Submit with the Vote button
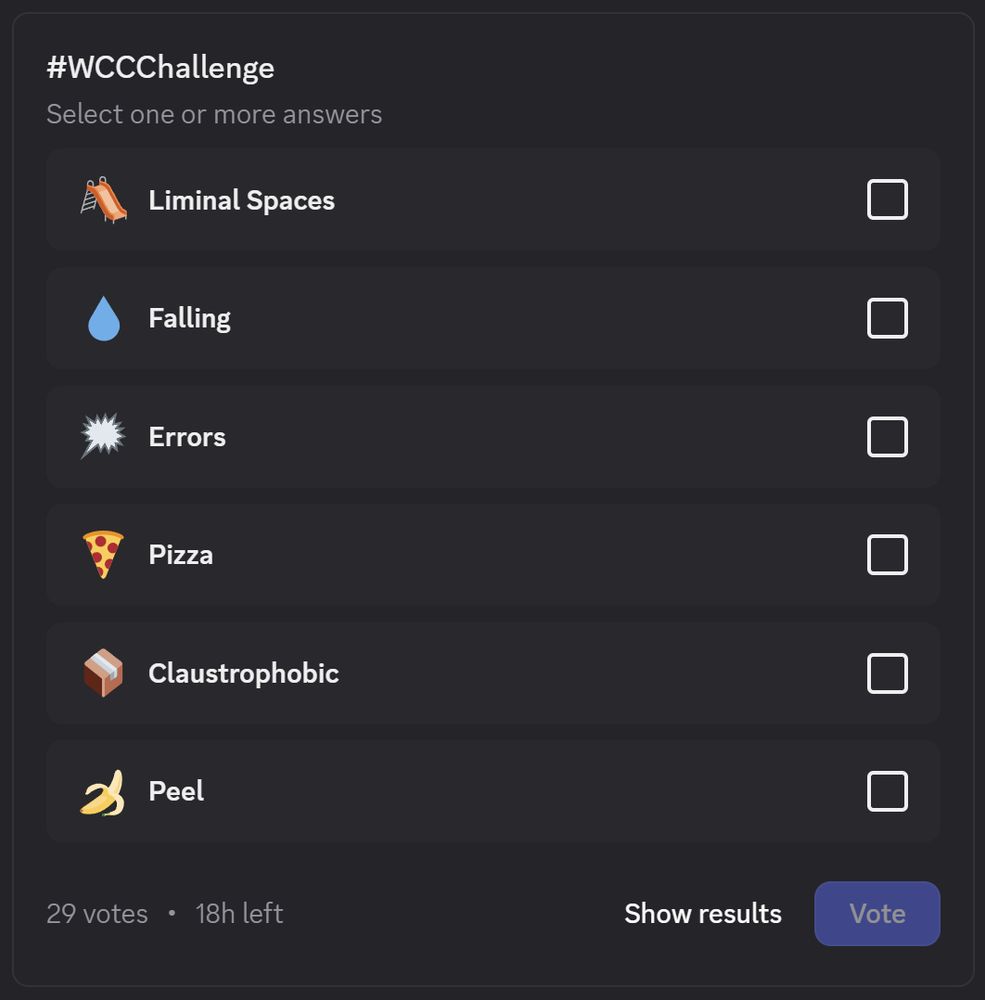Screen dimensions: 985x1000 point(877,914)
